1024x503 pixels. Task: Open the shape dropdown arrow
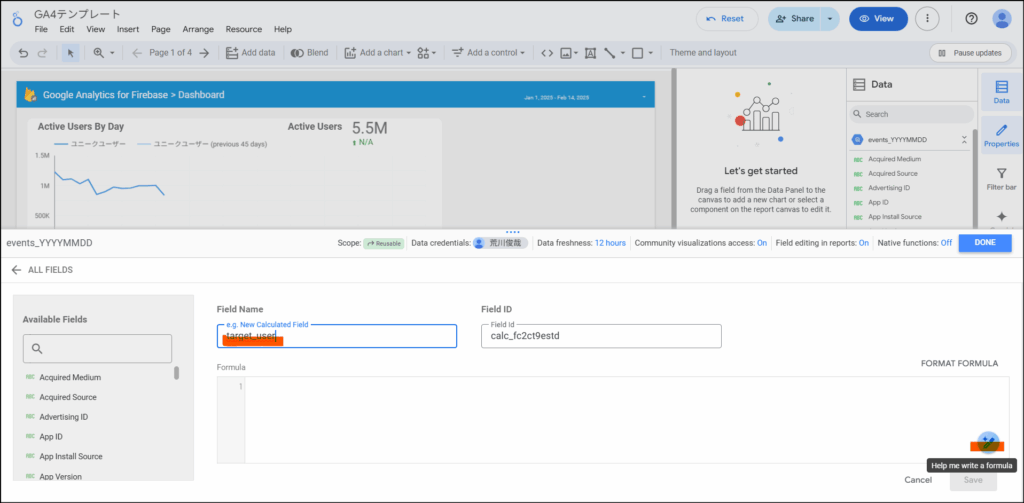[x=650, y=53]
